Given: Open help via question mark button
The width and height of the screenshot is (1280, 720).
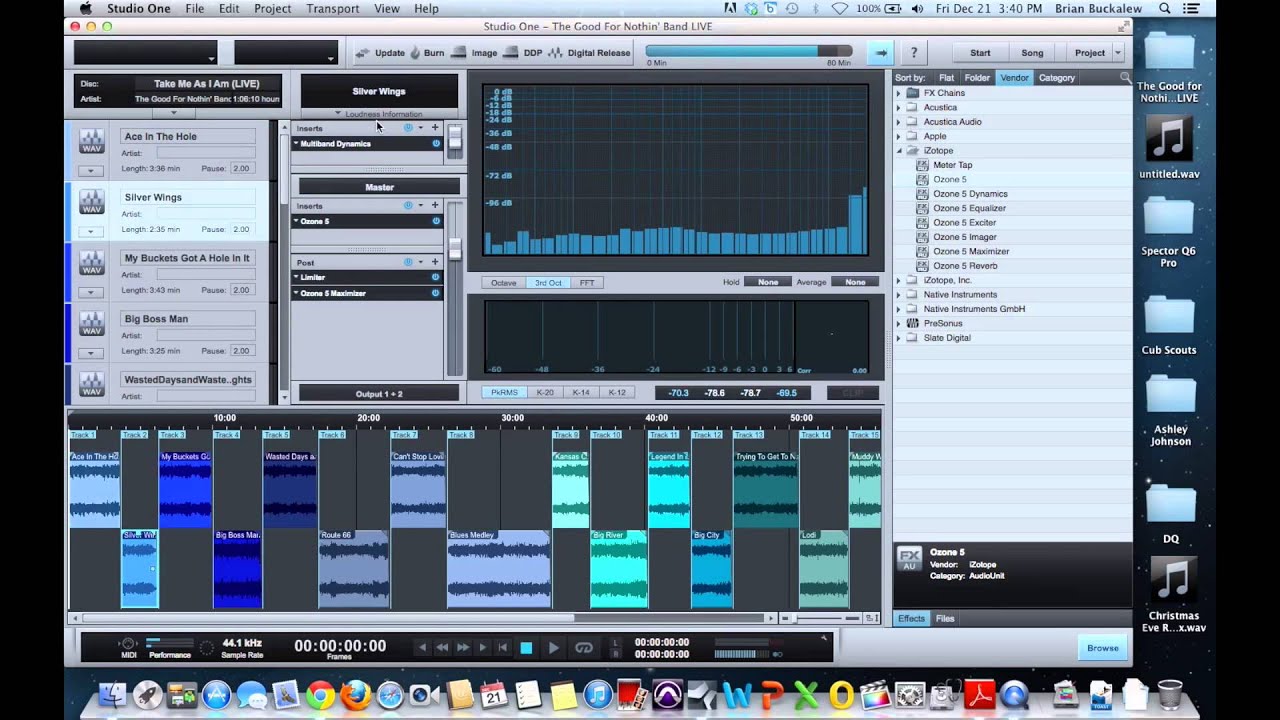Looking at the screenshot, I should tap(913, 53).
